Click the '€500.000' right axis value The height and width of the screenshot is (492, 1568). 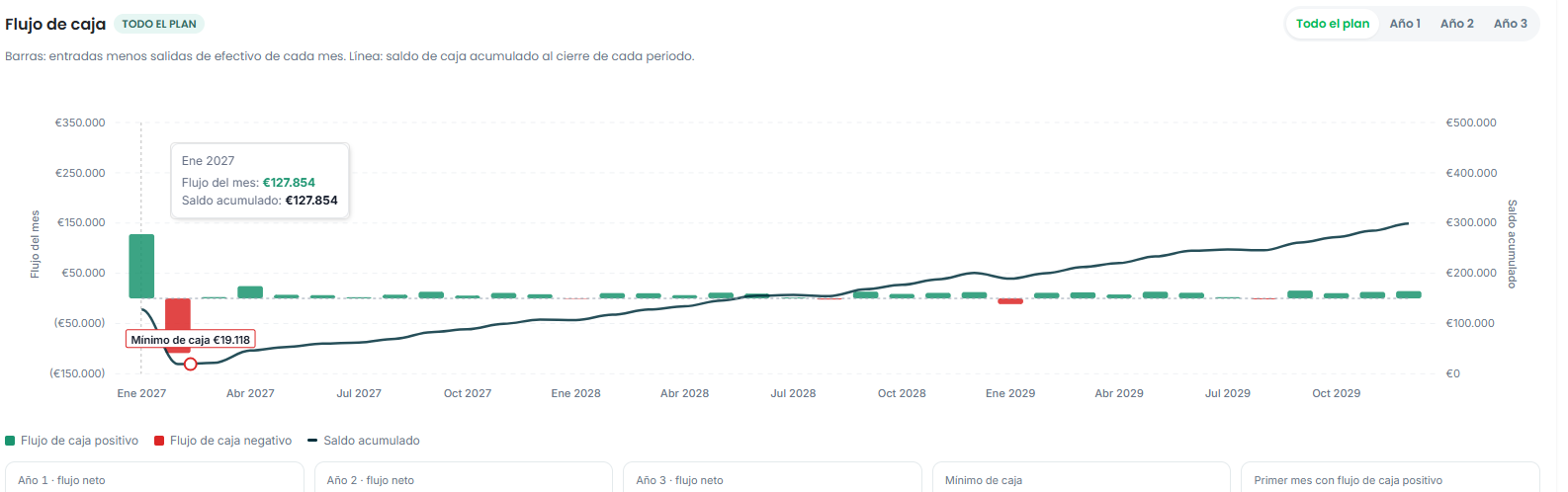(1471, 123)
